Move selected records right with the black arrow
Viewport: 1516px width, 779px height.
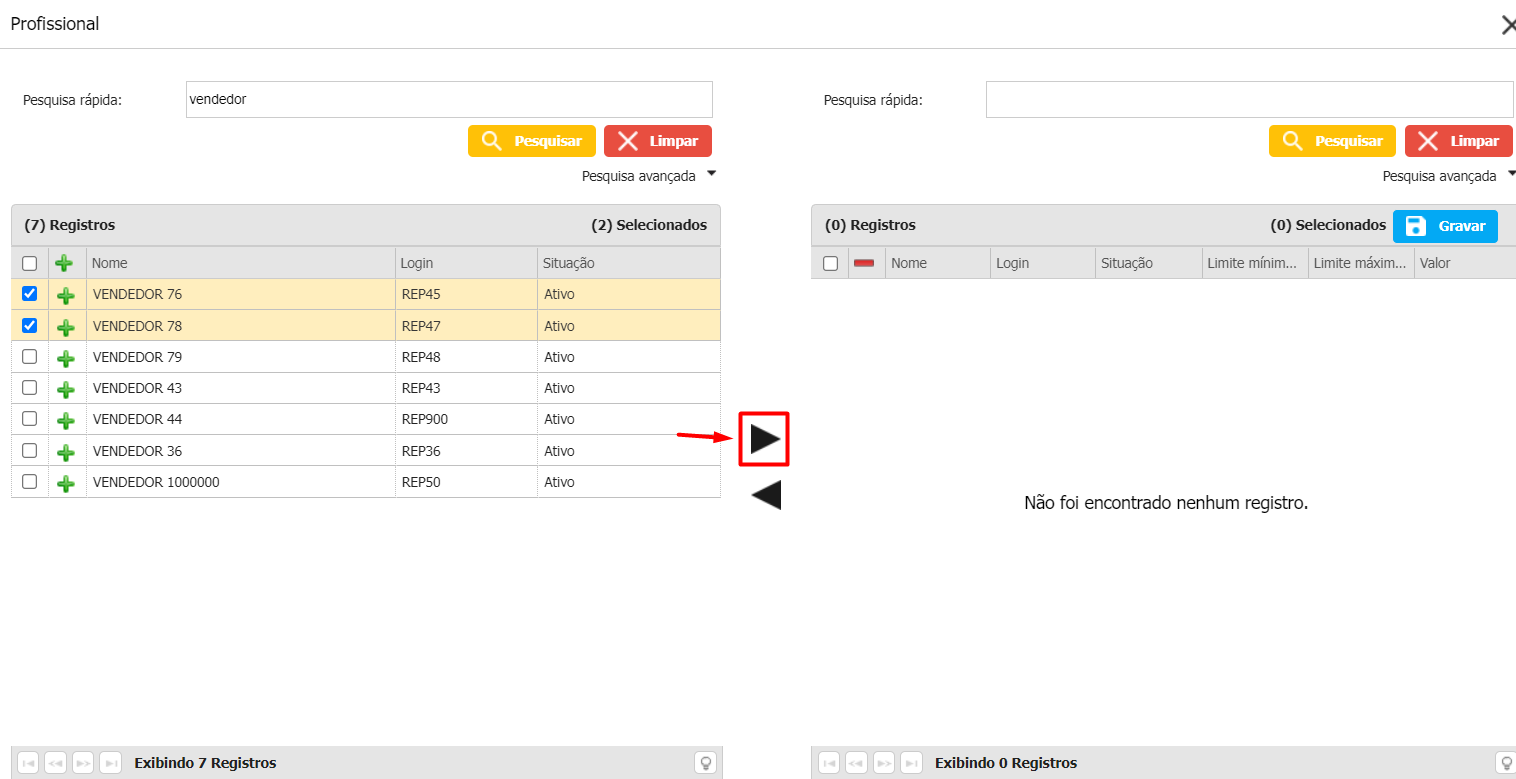(x=765, y=439)
